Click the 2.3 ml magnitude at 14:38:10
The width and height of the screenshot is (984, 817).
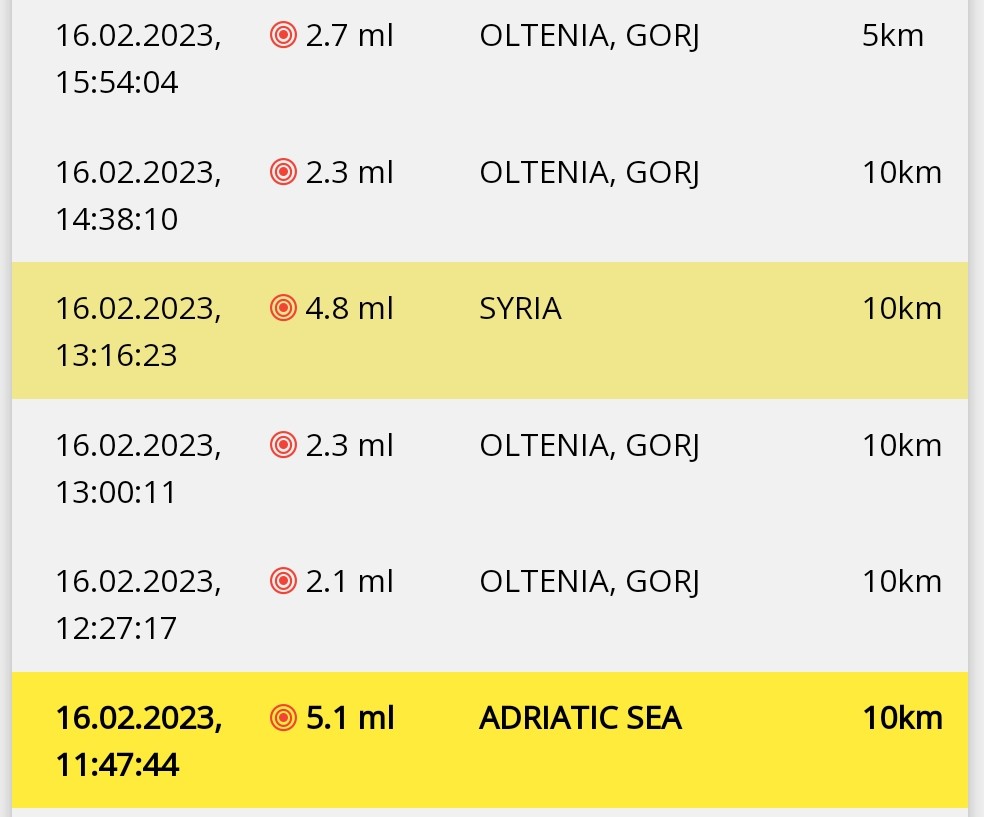[349, 173]
